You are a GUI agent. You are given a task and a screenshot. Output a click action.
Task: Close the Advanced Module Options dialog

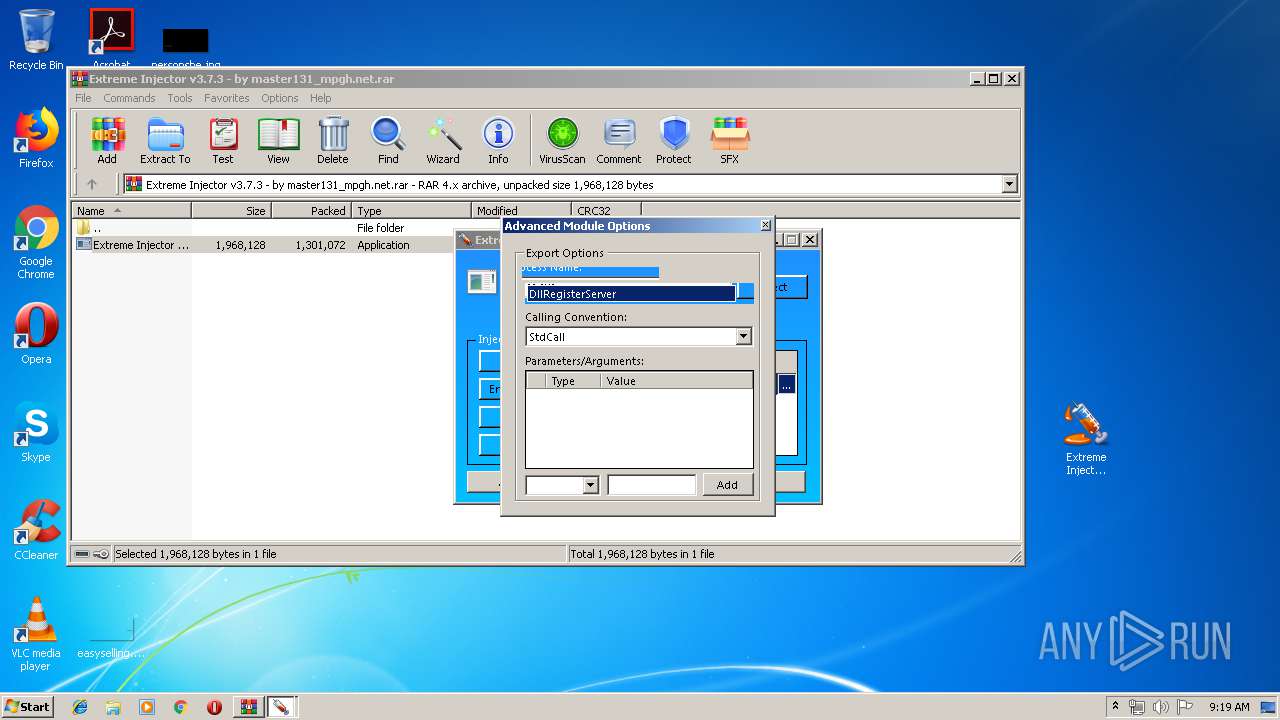pos(765,226)
